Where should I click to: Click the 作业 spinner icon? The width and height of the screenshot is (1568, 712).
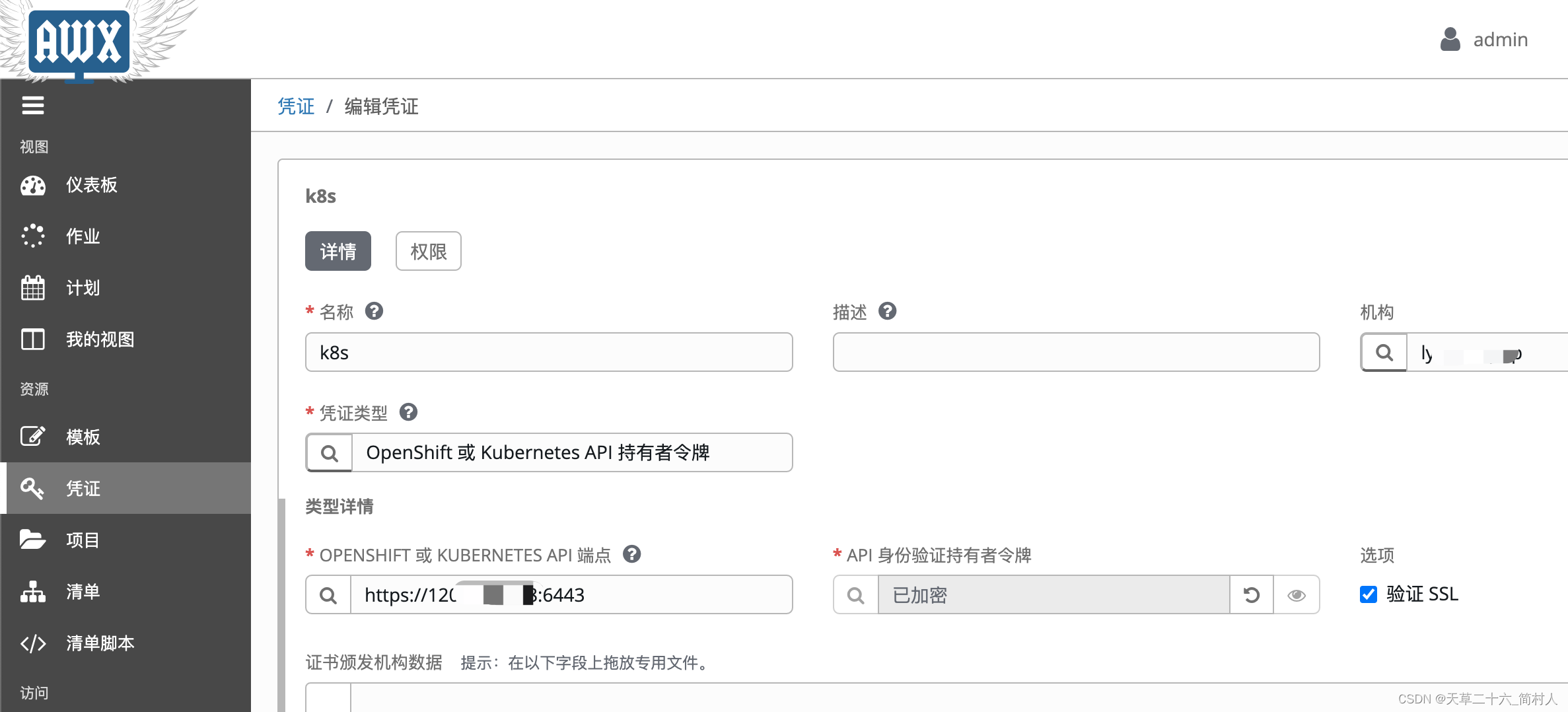pos(33,236)
